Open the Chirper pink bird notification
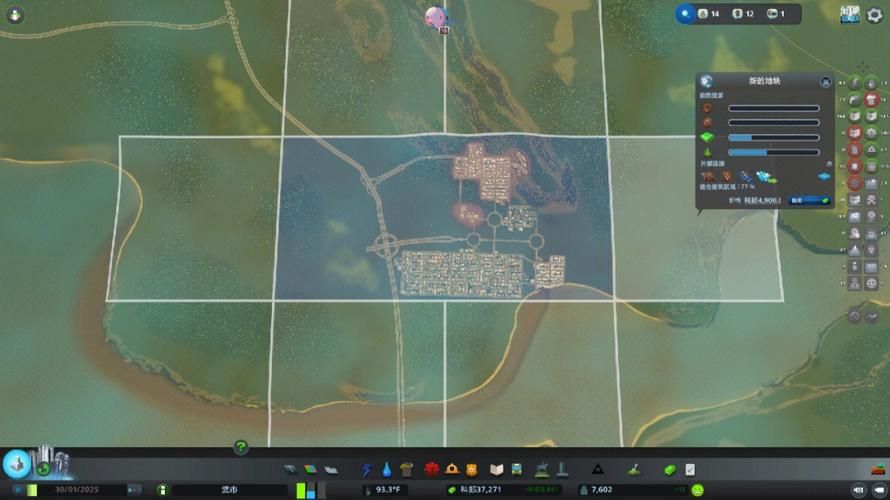890x500 pixels. tap(436, 16)
